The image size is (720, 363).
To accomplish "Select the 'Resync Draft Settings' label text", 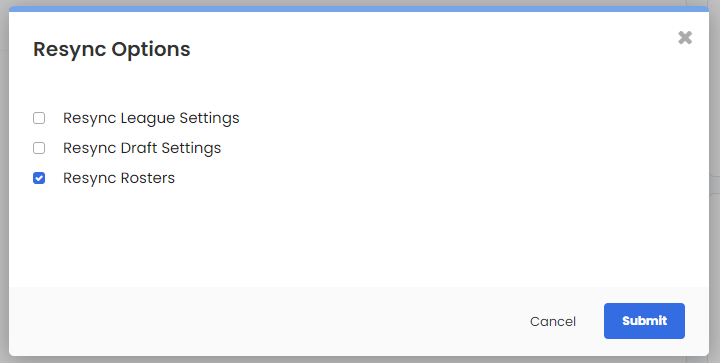I will (142, 148).
